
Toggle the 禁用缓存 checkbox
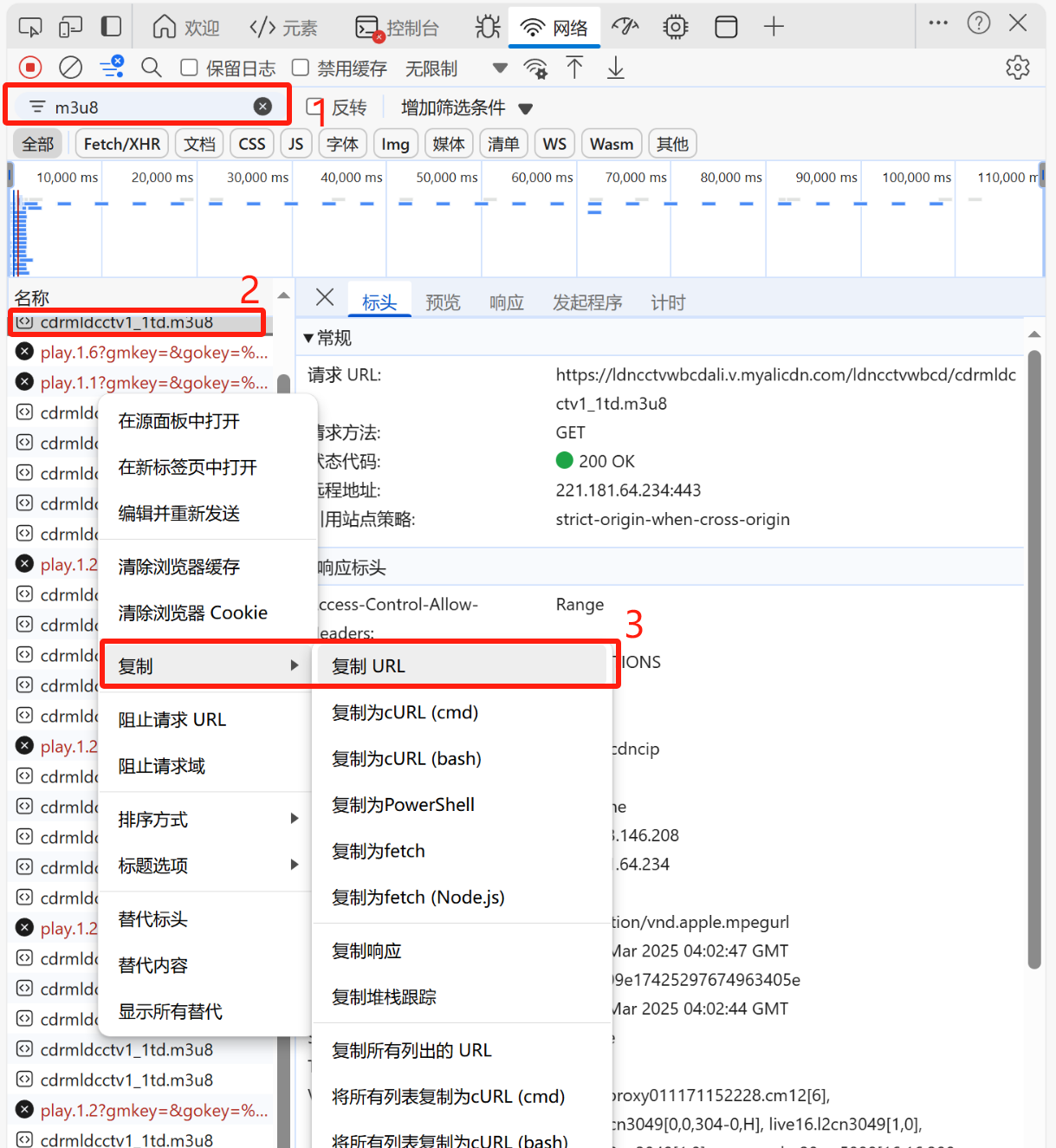pyautogui.click(x=300, y=67)
